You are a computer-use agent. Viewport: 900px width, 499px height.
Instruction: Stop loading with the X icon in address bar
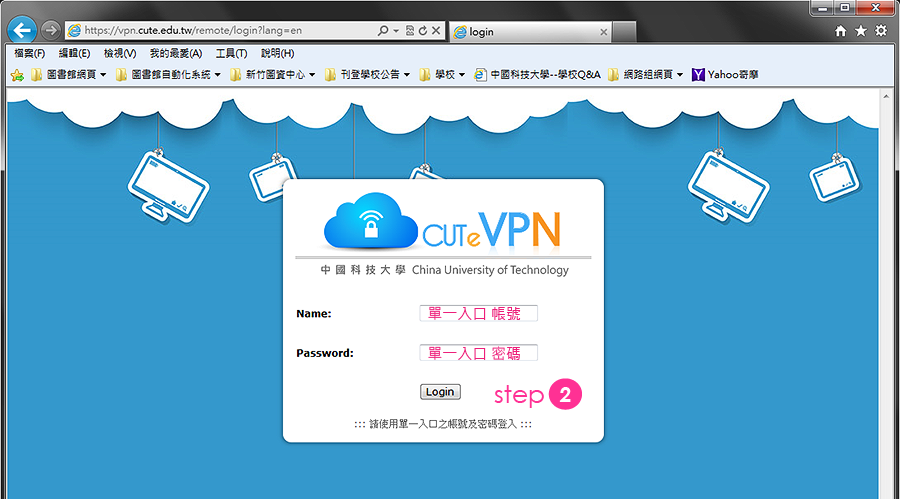[x=436, y=30]
